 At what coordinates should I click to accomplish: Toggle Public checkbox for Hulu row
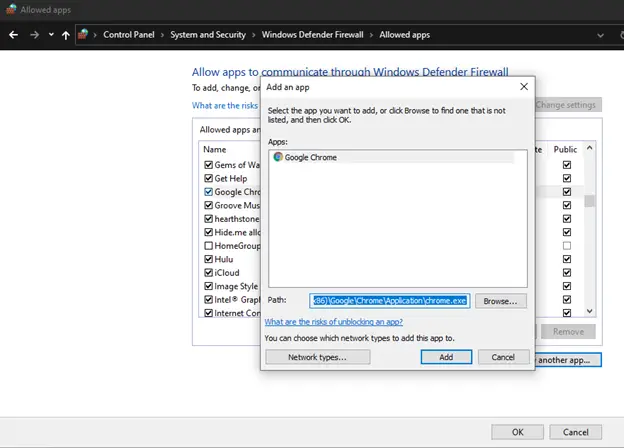click(x=567, y=259)
